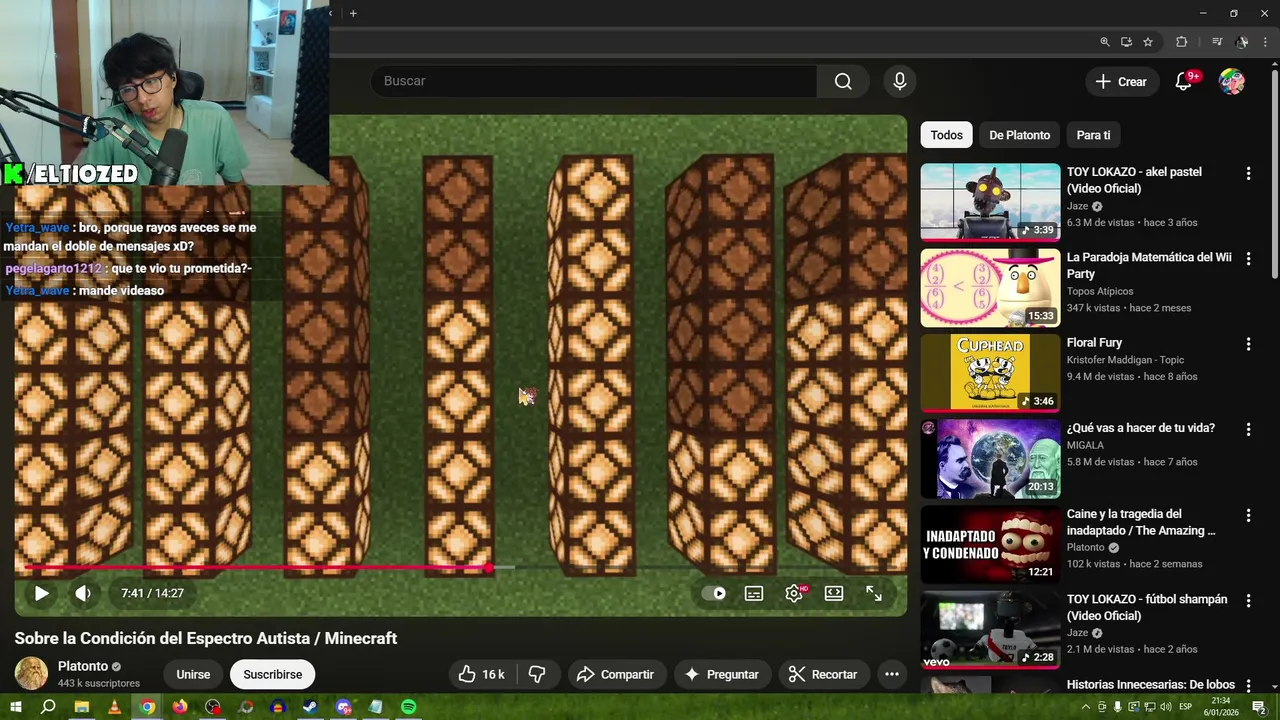Open Firefox from the taskbar

coord(180,707)
